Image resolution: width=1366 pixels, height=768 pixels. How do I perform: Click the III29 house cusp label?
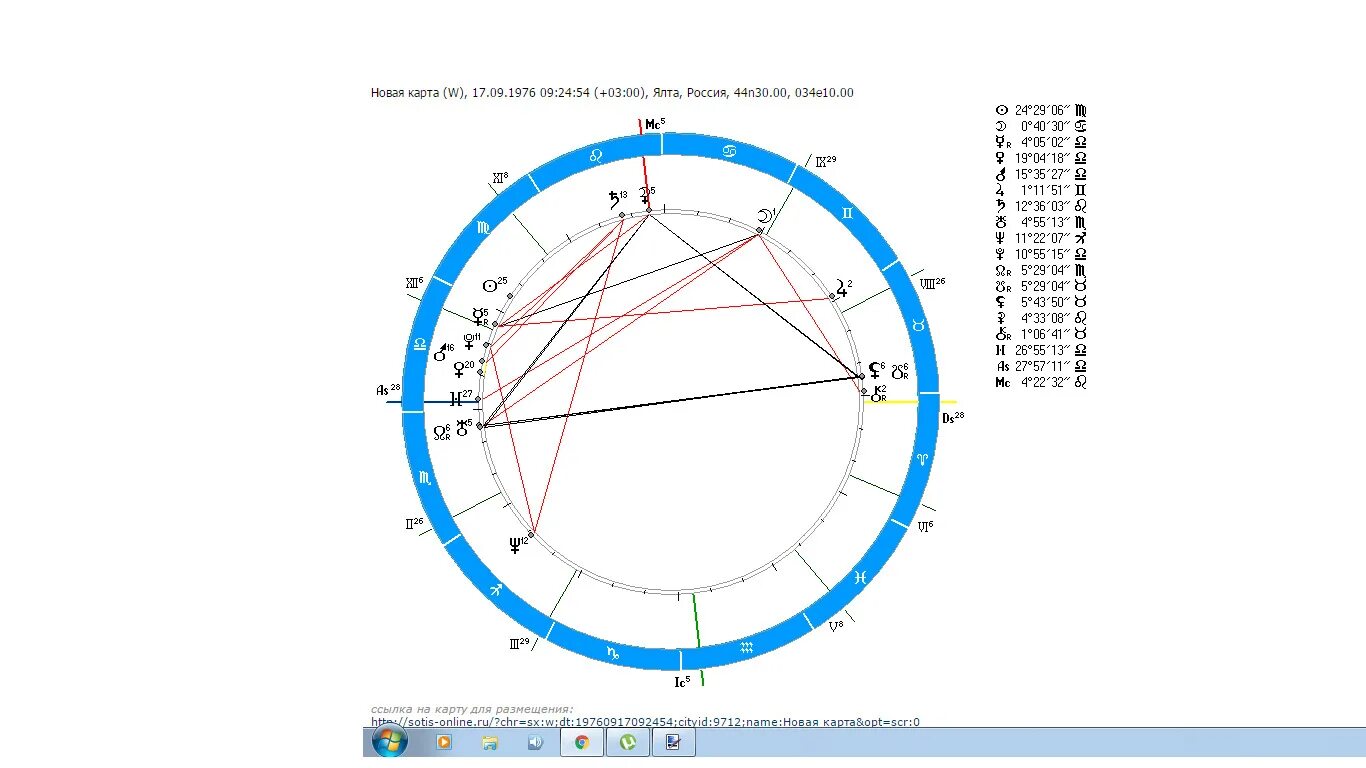519,643
